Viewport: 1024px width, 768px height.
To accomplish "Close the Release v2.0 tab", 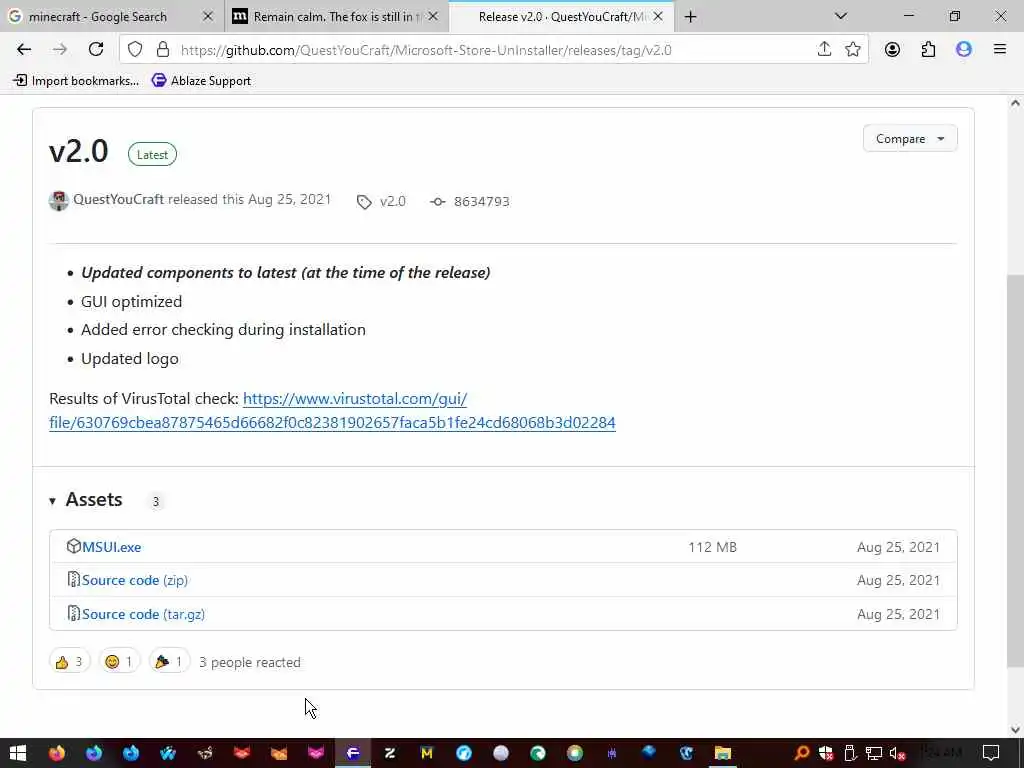I will pos(658,16).
